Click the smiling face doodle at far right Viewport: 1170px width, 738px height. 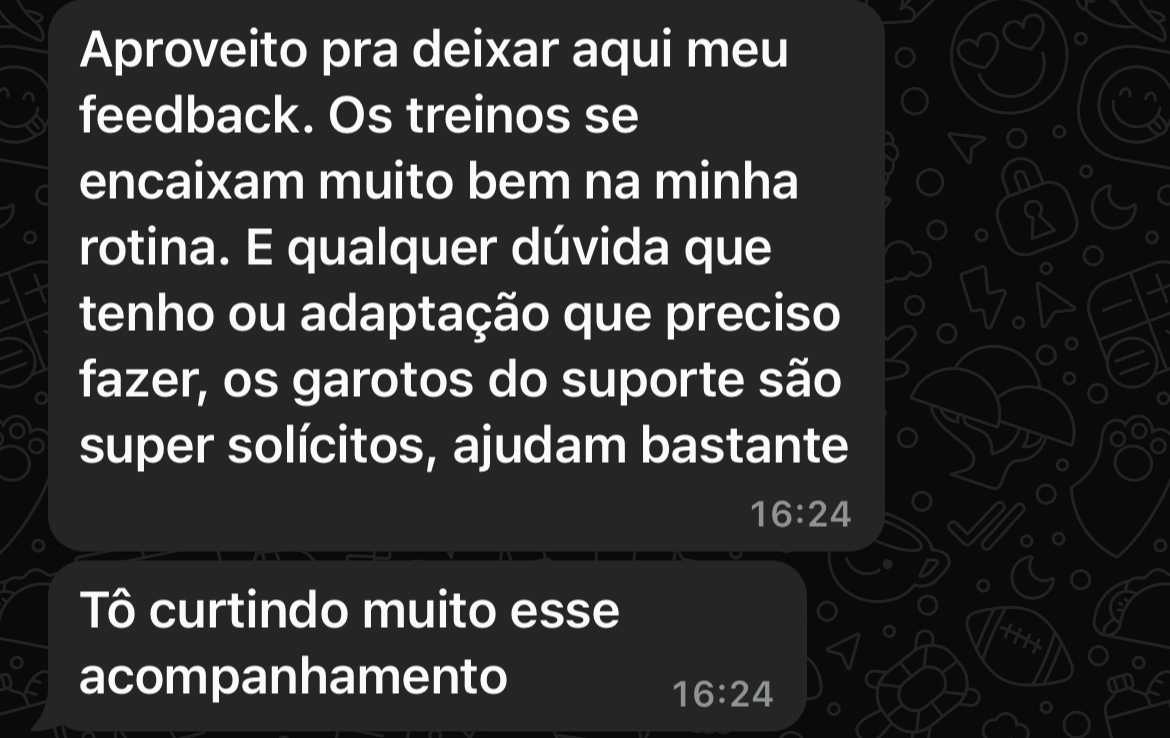(x=1131, y=104)
